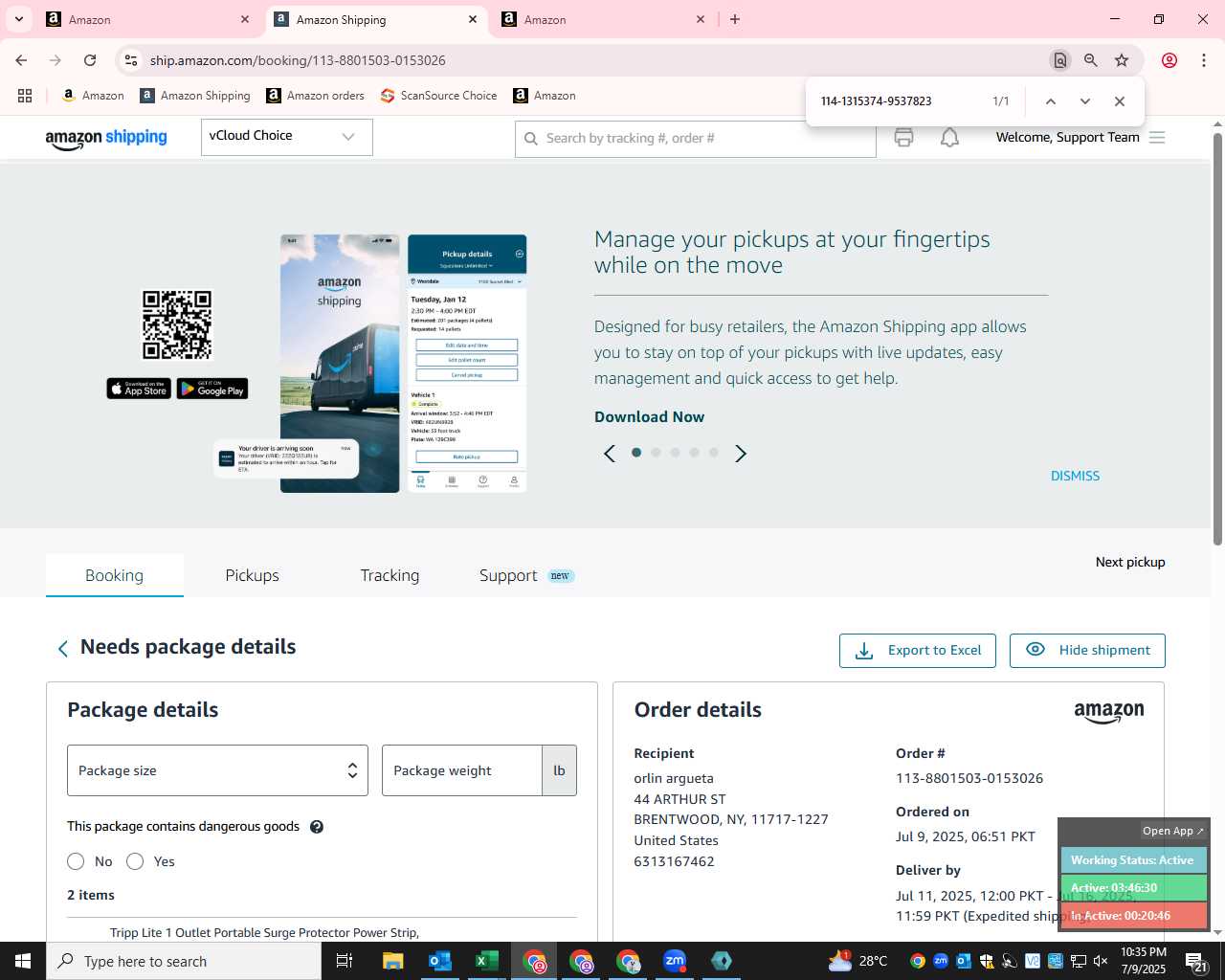Screen dimensions: 1225x980
Task: Open Chrome zoom magnifier icon in address bar
Action: pyautogui.click(x=1090, y=60)
